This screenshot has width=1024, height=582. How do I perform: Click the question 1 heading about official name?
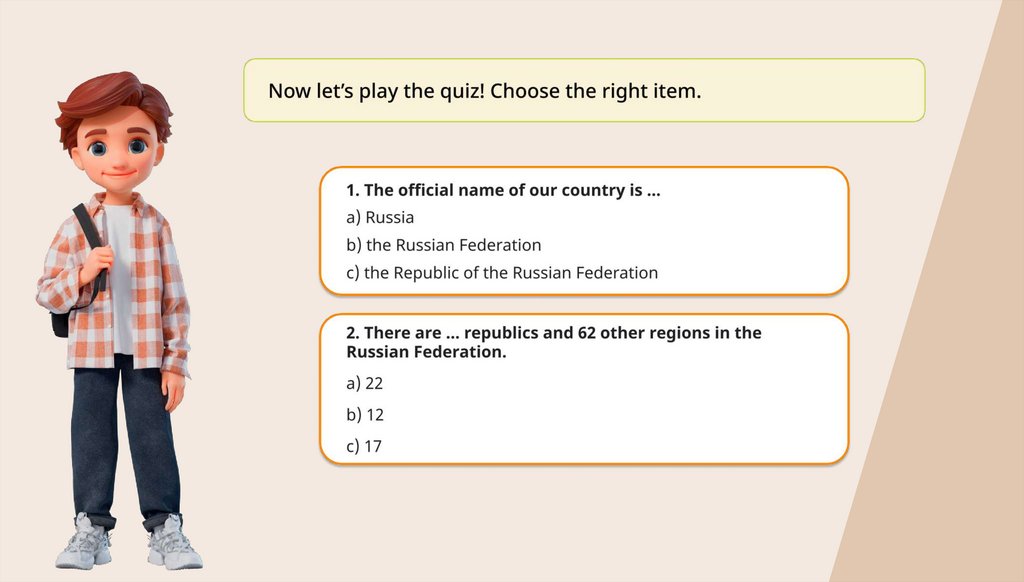(503, 190)
